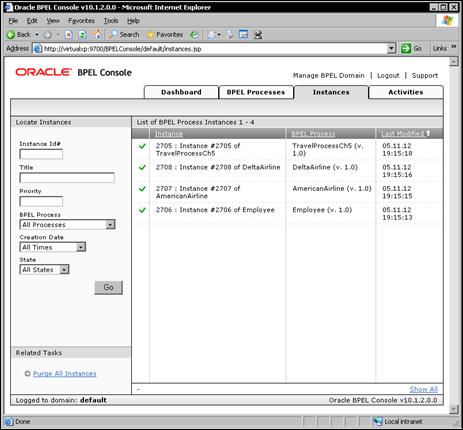The width and height of the screenshot is (463, 430).
Task: Sort by the Instance column header
Action: coord(169,134)
